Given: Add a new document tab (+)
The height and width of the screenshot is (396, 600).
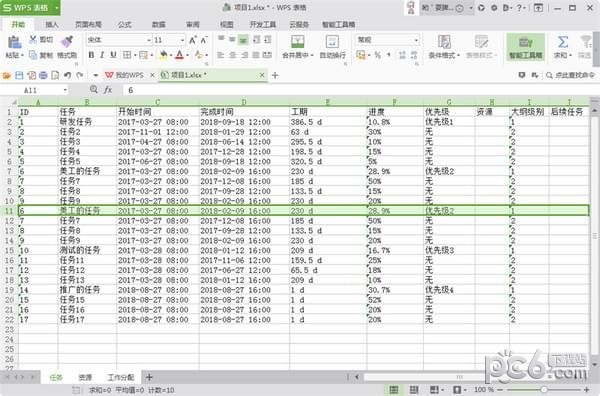Looking at the screenshot, I should tap(275, 75).
